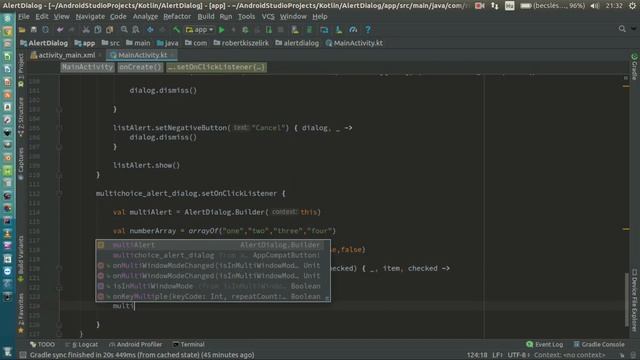640x360 pixels.
Task: Open the Window menu
Action: (293, 17)
